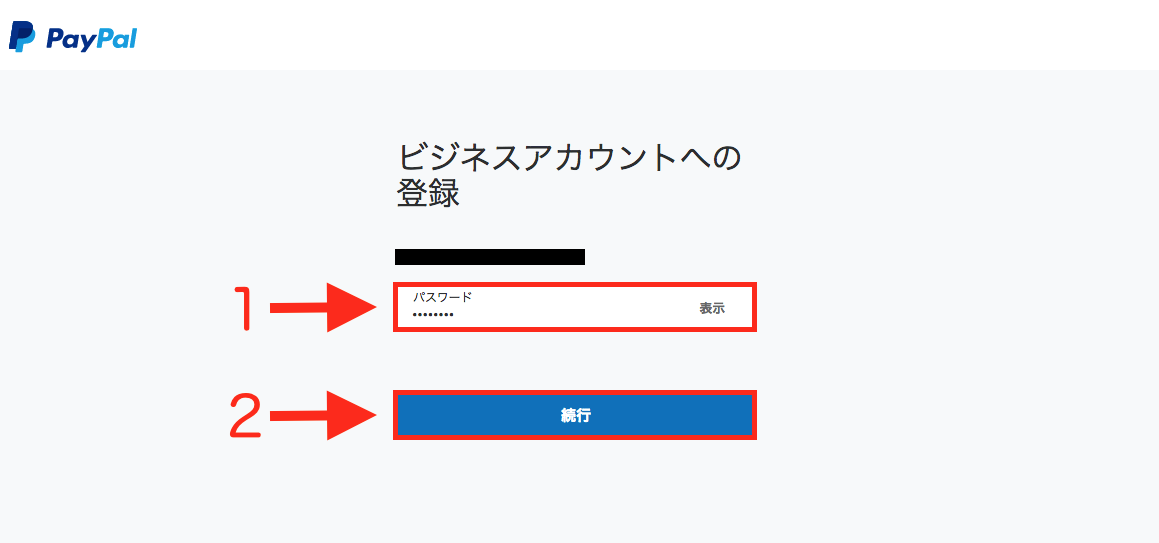Click the red annotation number 2
The width and height of the screenshot is (1159, 543).
[x=245, y=415]
